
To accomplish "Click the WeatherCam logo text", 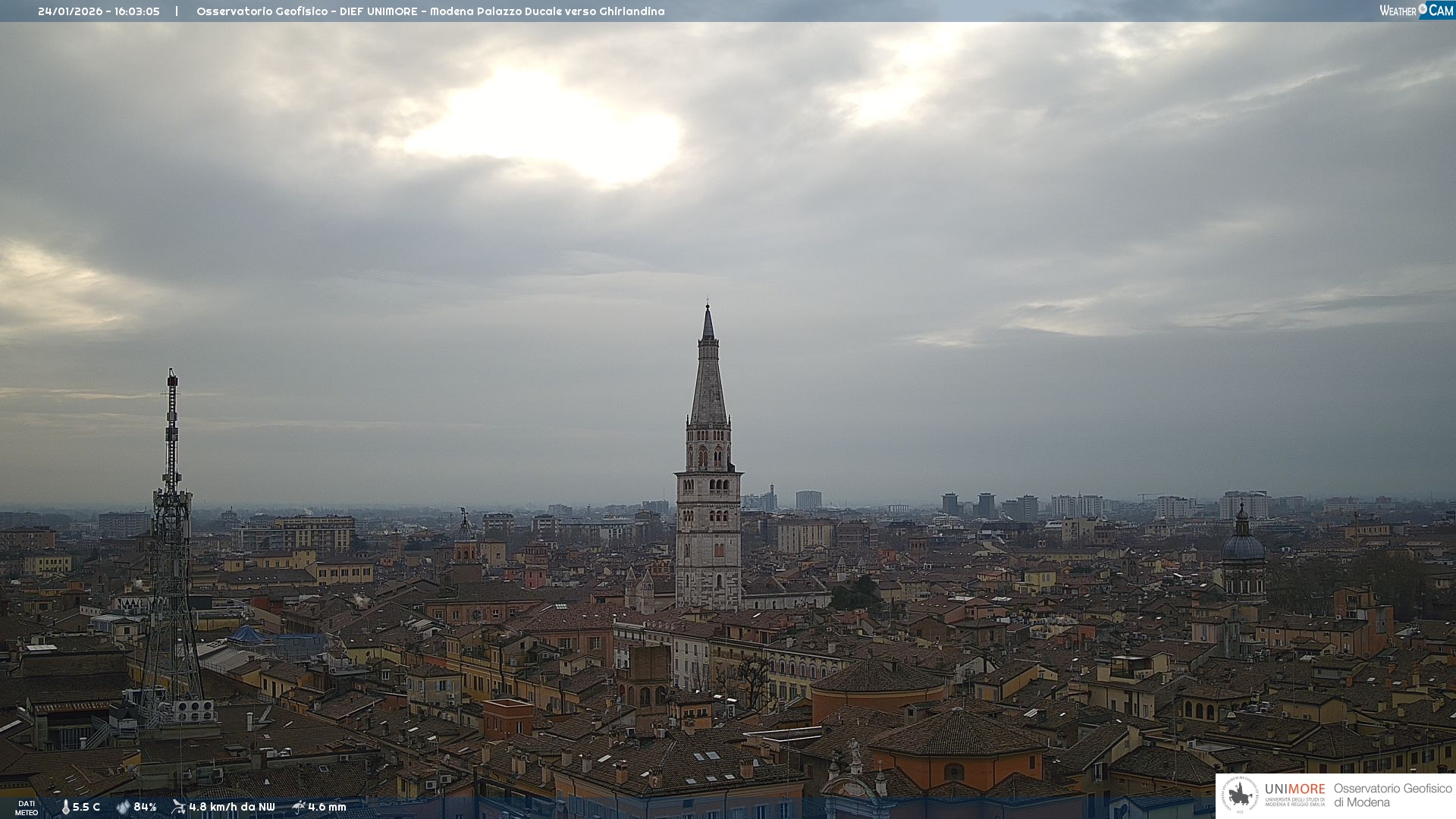I will click(1398, 11).
